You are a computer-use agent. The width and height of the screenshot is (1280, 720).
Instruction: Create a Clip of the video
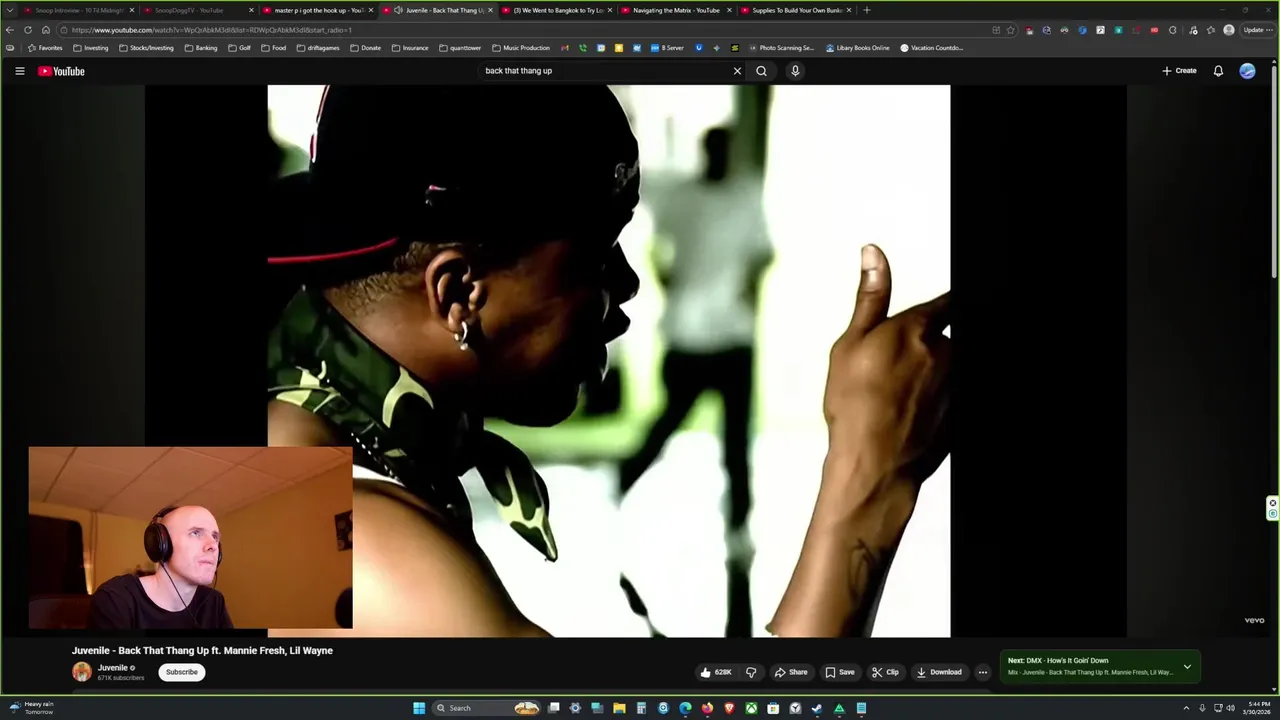(x=885, y=672)
